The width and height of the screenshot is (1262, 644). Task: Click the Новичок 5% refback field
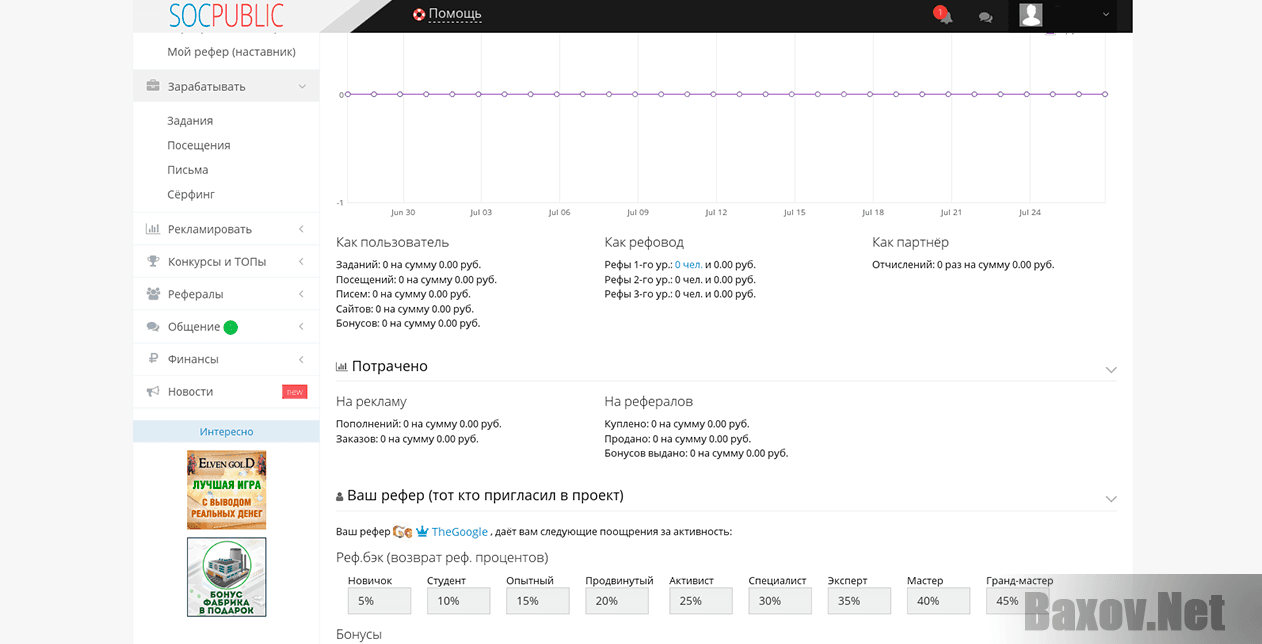tap(379, 601)
